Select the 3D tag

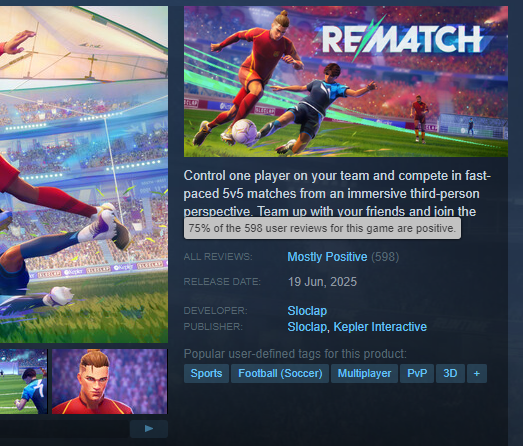450,373
